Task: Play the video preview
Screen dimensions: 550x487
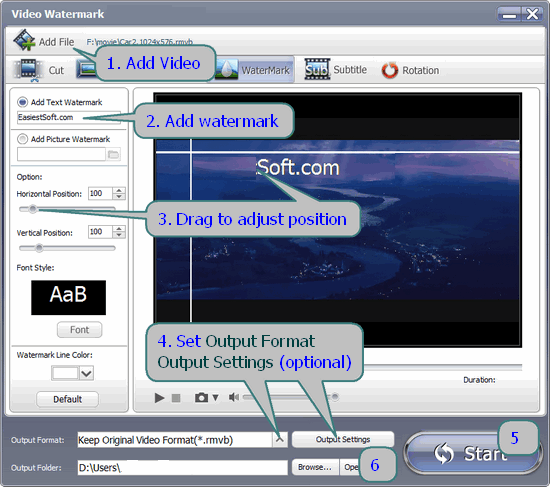Action: coord(159,398)
